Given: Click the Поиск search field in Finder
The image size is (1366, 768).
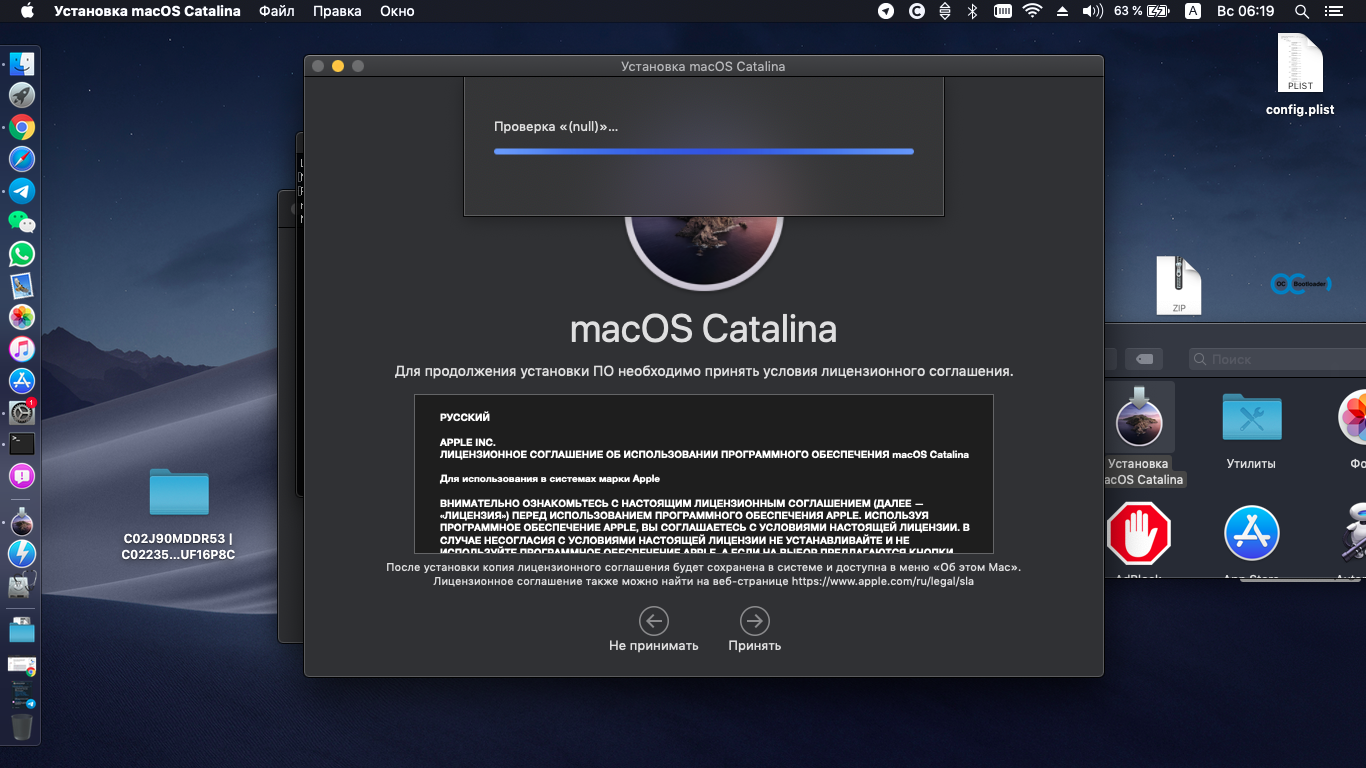Looking at the screenshot, I should (x=1277, y=359).
